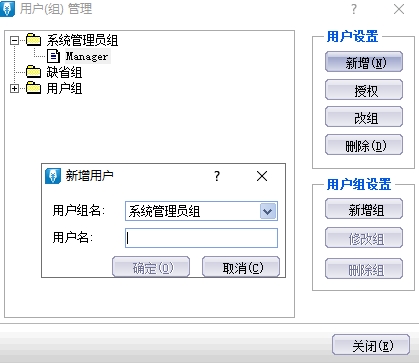Select the 系统管理员组 group label in tree
This screenshot has height=363, width=419.
pyautogui.click(x=82, y=40)
